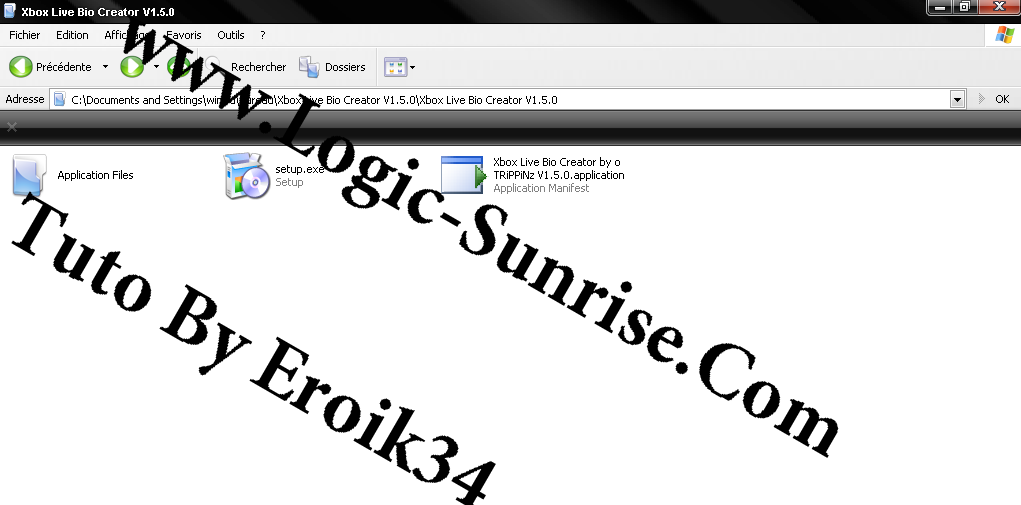Click the green forward arrow icon
This screenshot has width=1021, height=505.
[x=132, y=66]
